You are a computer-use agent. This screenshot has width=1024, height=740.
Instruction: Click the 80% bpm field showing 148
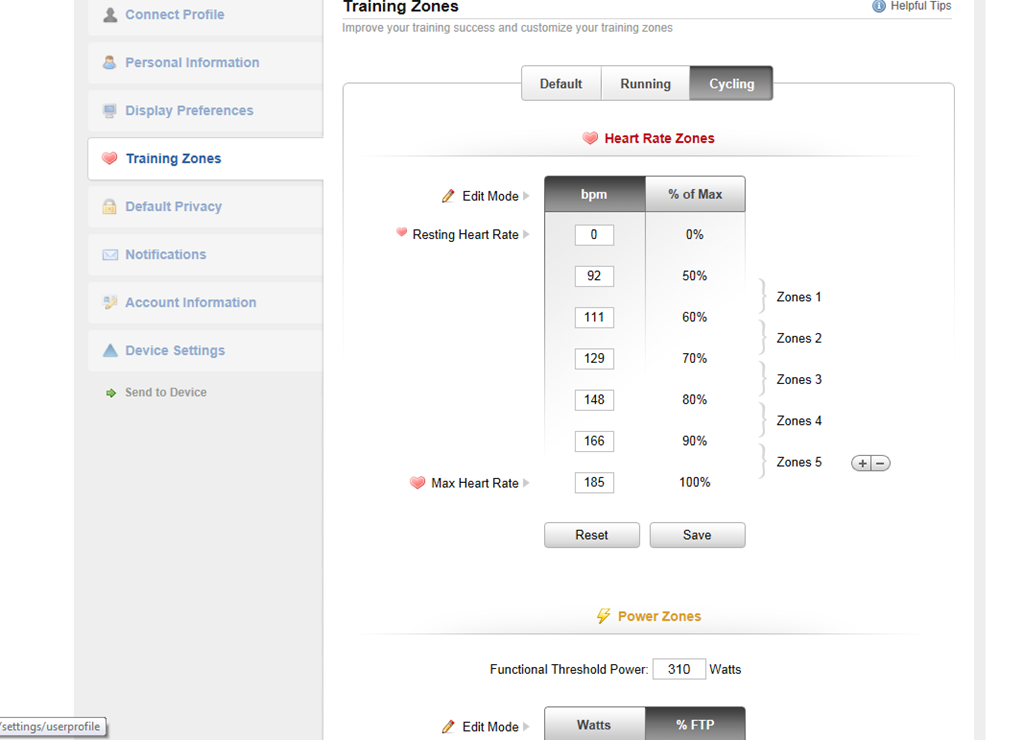[x=594, y=400]
